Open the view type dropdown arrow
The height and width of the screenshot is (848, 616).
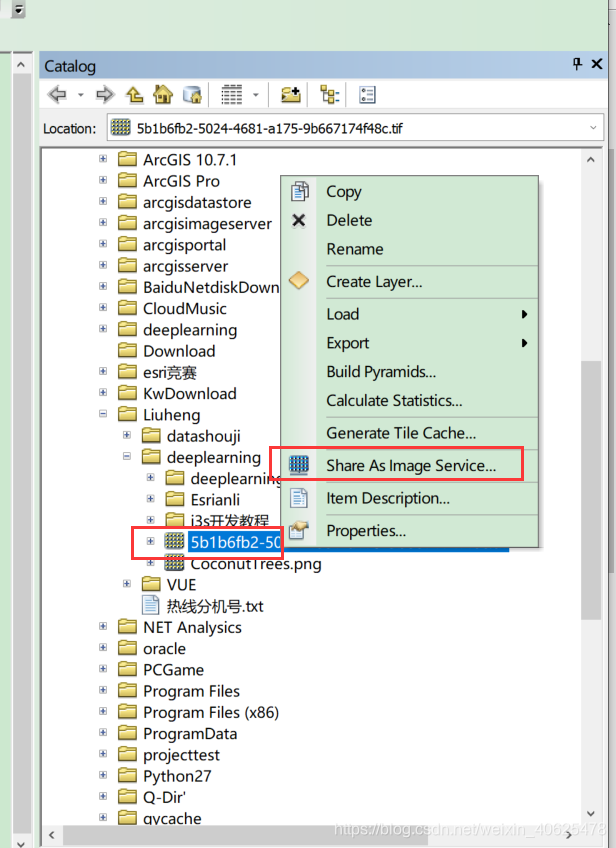(x=256, y=95)
